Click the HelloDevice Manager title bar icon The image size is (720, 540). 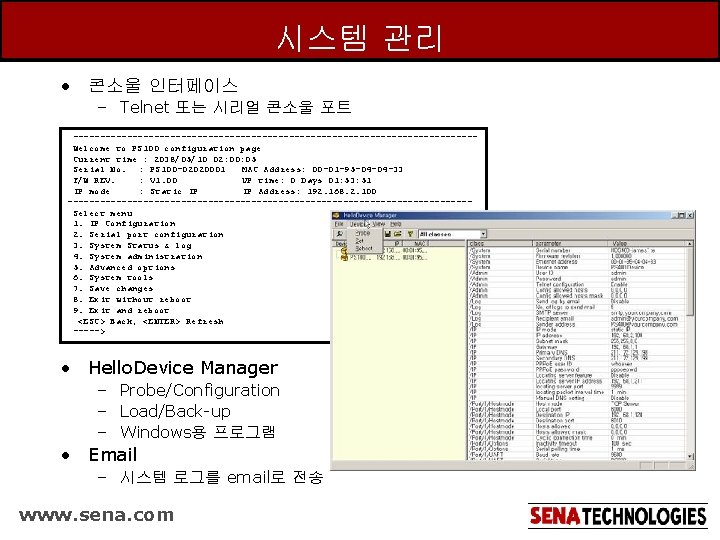[336, 215]
